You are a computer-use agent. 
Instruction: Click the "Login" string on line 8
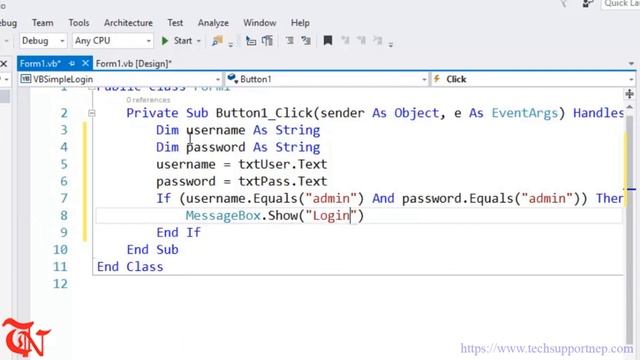pyautogui.click(x=331, y=216)
